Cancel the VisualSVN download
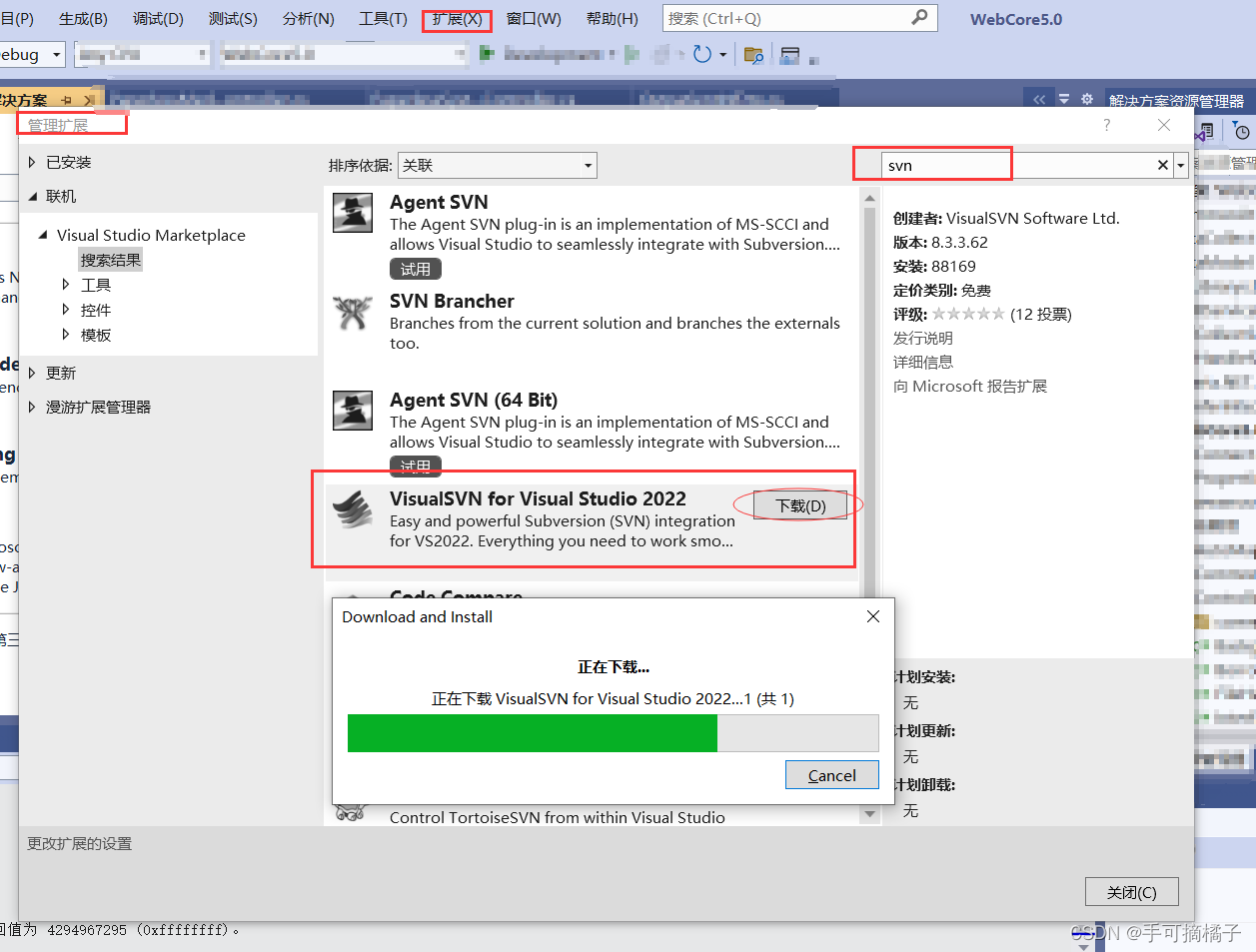 point(831,775)
